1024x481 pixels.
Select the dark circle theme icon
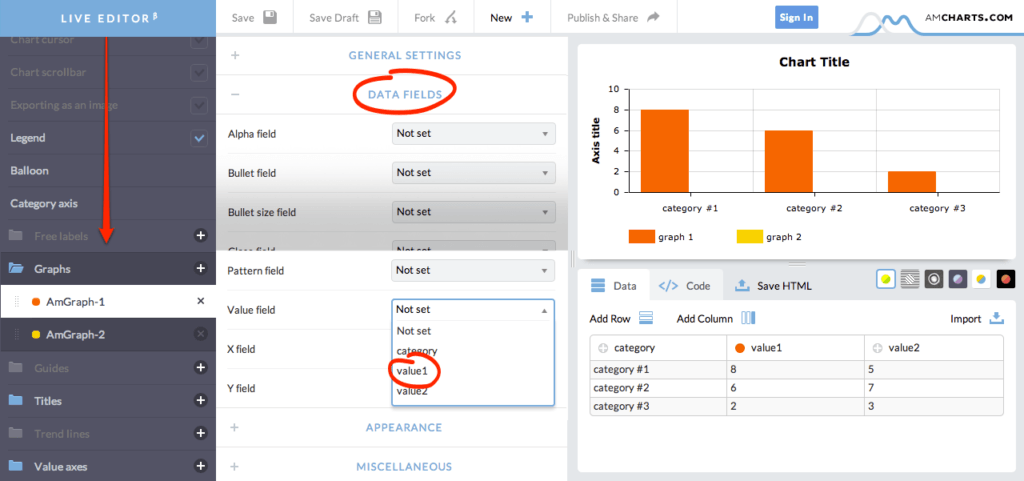(934, 279)
